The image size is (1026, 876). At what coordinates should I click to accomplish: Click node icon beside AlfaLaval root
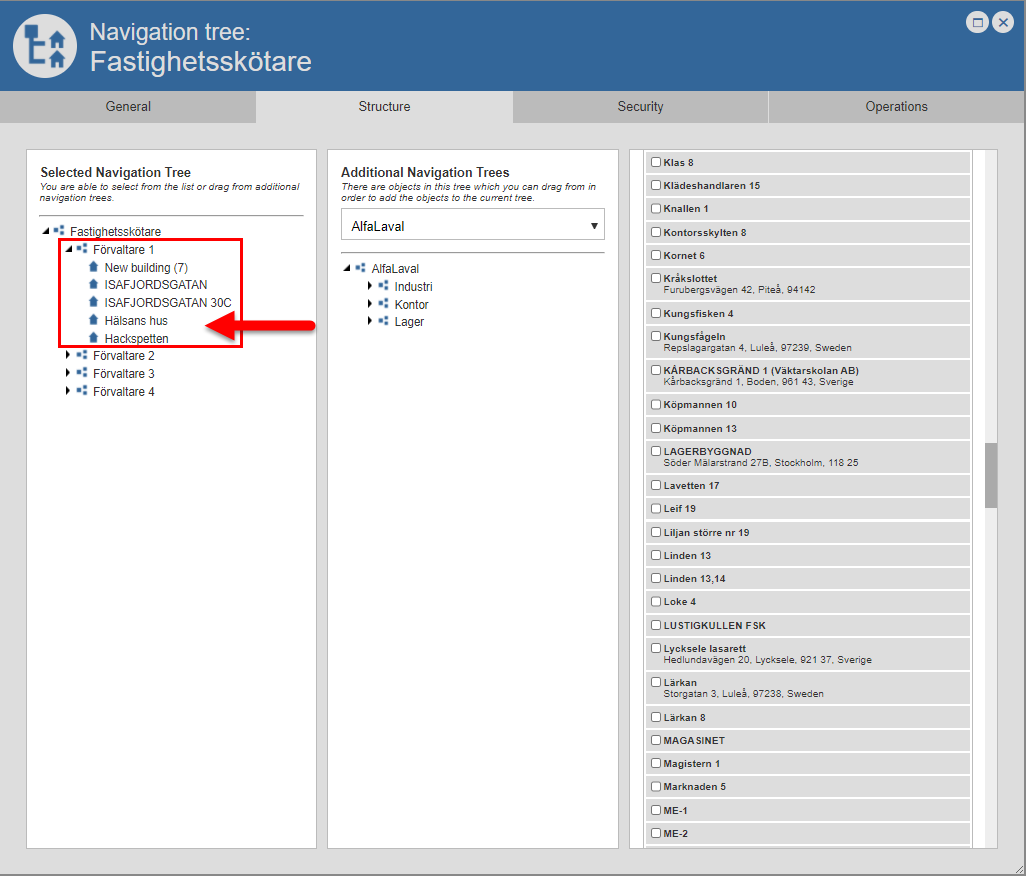[361, 268]
